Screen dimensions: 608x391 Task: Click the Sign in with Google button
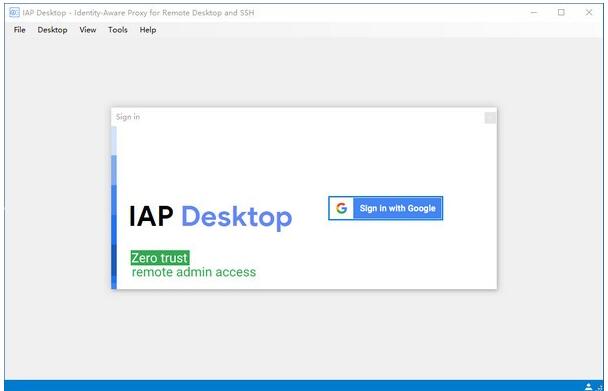tap(385, 208)
